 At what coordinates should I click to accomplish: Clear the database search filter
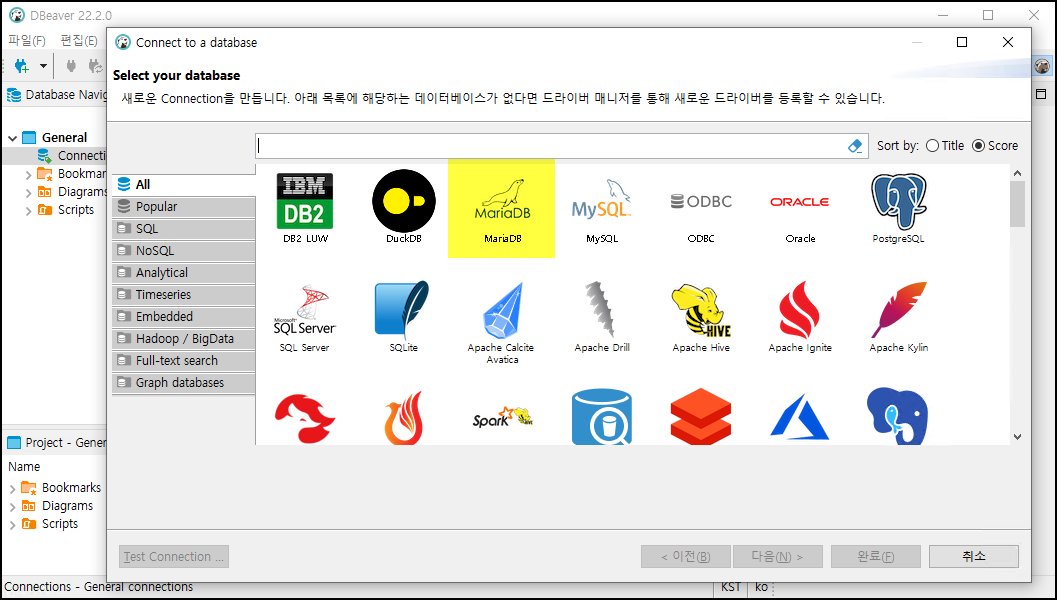click(x=855, y=146)
